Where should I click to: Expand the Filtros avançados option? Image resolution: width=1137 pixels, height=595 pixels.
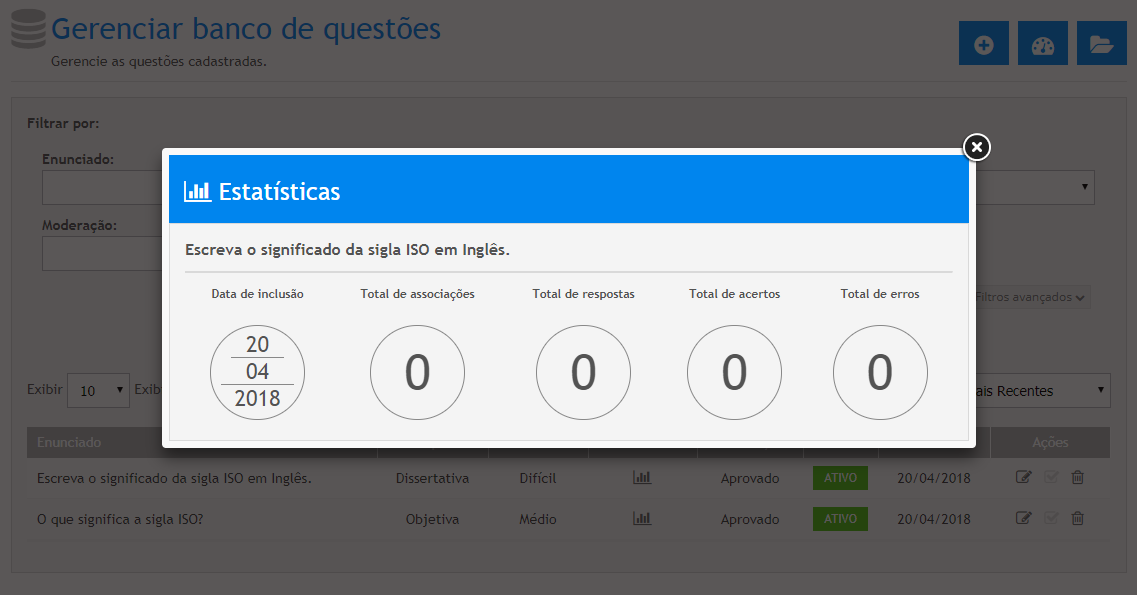[x=1030, y=297]
